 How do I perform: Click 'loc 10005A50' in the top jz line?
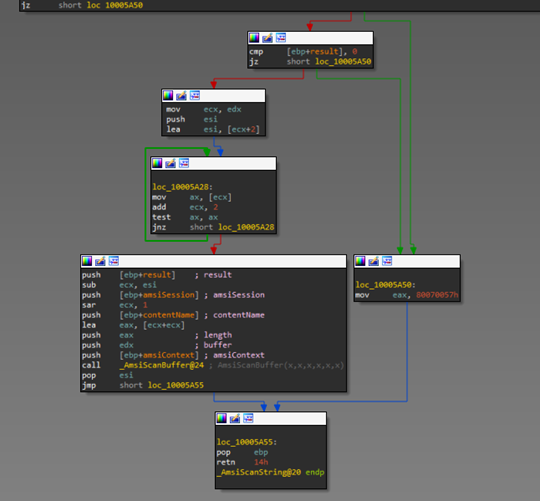coord(115,5)
